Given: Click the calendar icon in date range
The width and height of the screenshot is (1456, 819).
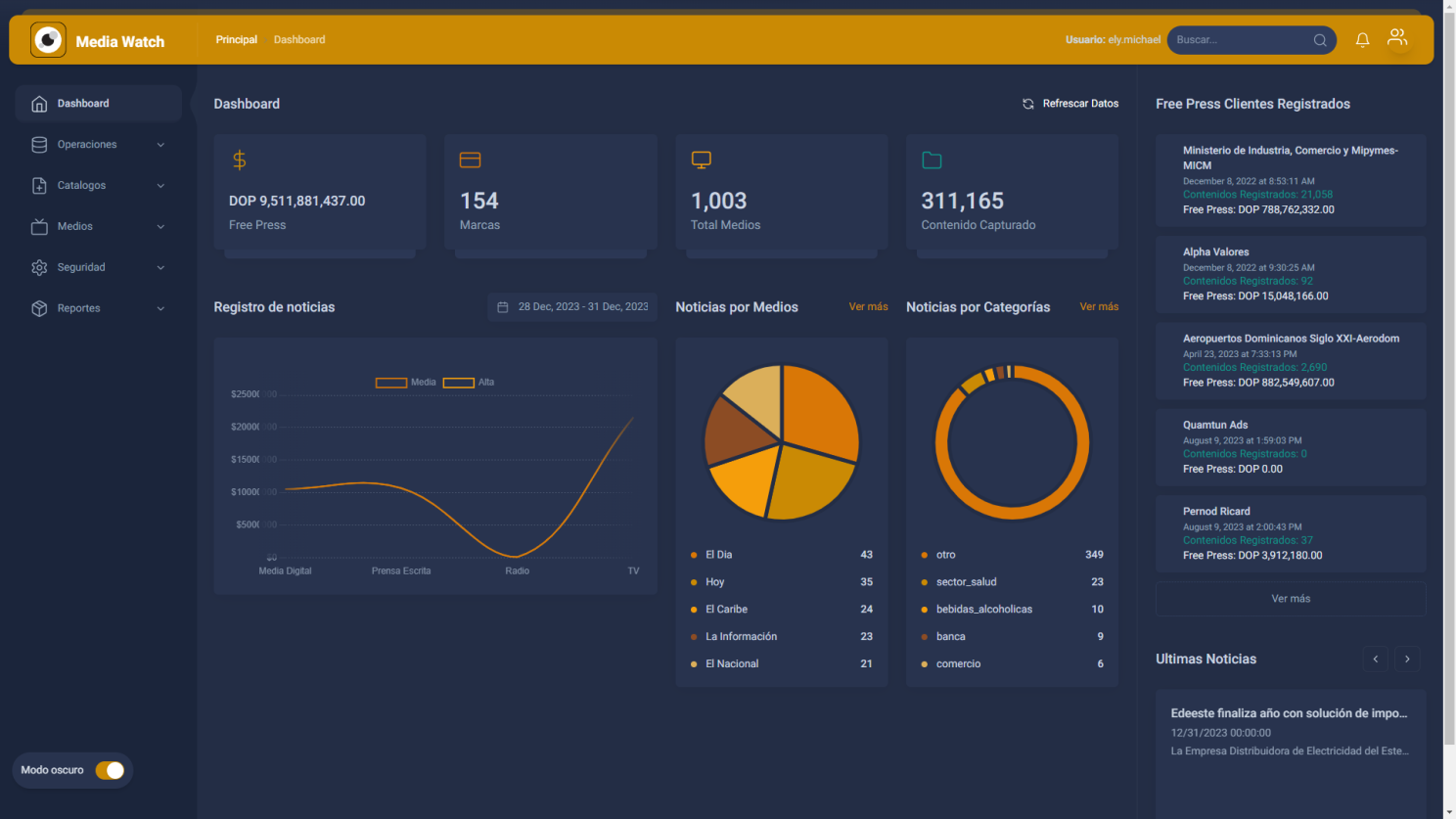Looking at the screenshot, I should [x=503, y=307].
